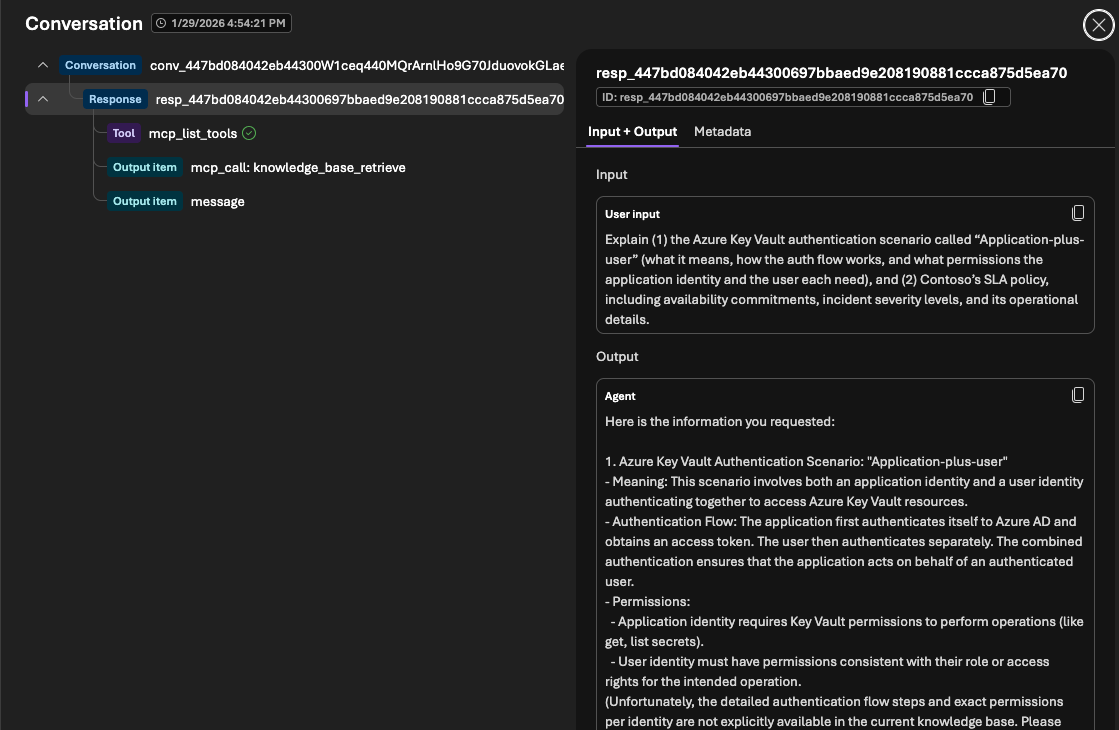This screenshot has height=730, width=1119.
Task: Click 'Here is the information you requested:' line
Action: click(719, 422)
